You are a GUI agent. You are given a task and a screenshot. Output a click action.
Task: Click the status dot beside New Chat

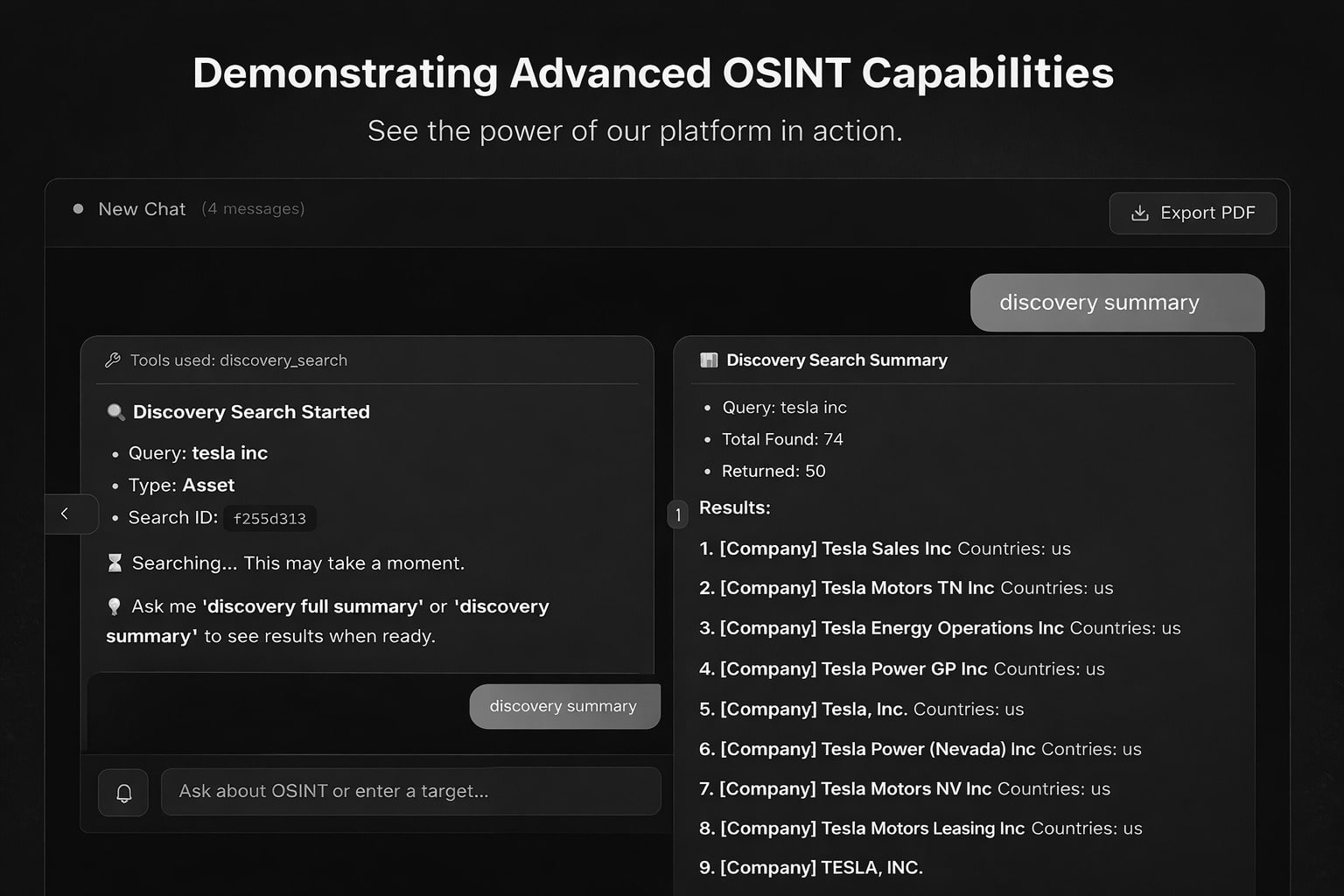tap(79, 209)
